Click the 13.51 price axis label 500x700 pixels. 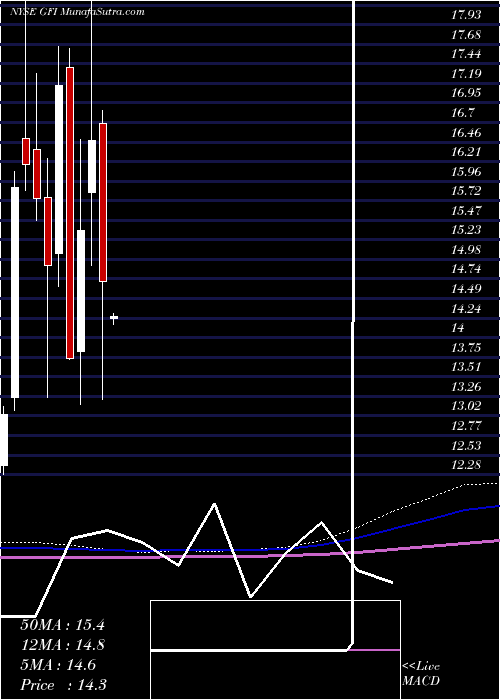click(x=467, y=367)
